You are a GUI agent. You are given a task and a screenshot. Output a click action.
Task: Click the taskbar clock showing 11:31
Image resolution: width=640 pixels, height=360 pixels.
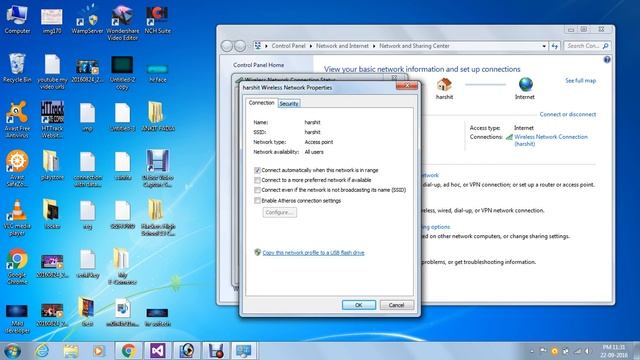coord(614,351)
